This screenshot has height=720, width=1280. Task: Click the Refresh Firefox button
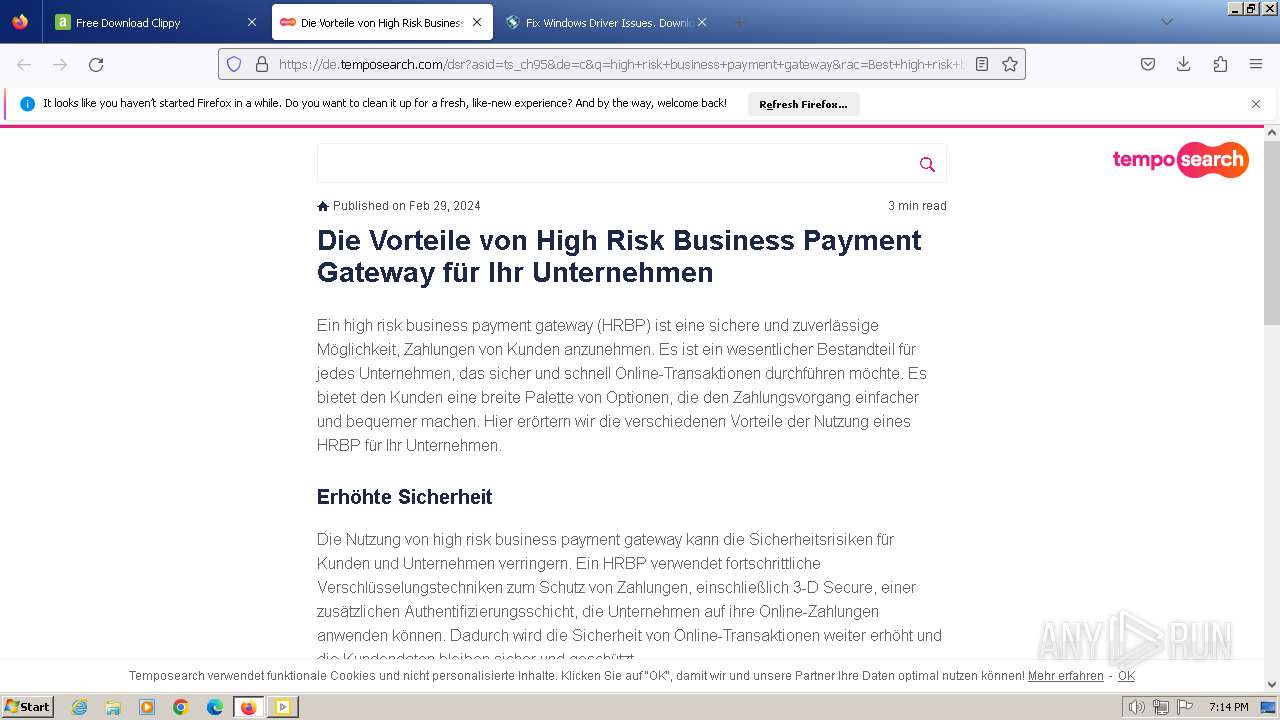click(x=803, y=104)
